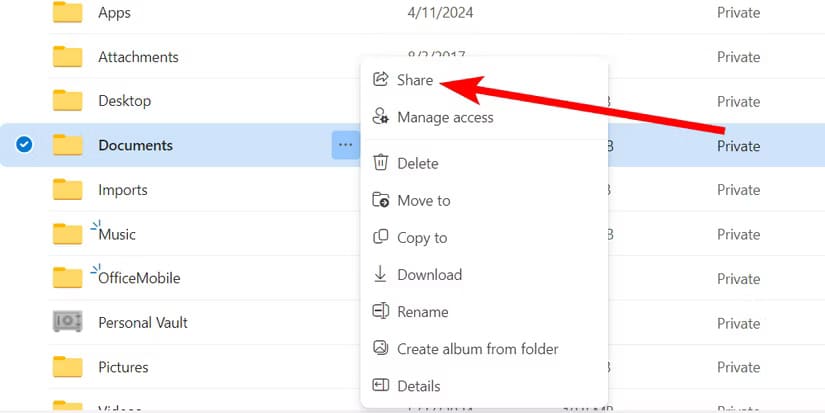This screenshot has width=825, height=413.
Task: Open the OfficeMobile folder name
Action: [x=139, y=278]
